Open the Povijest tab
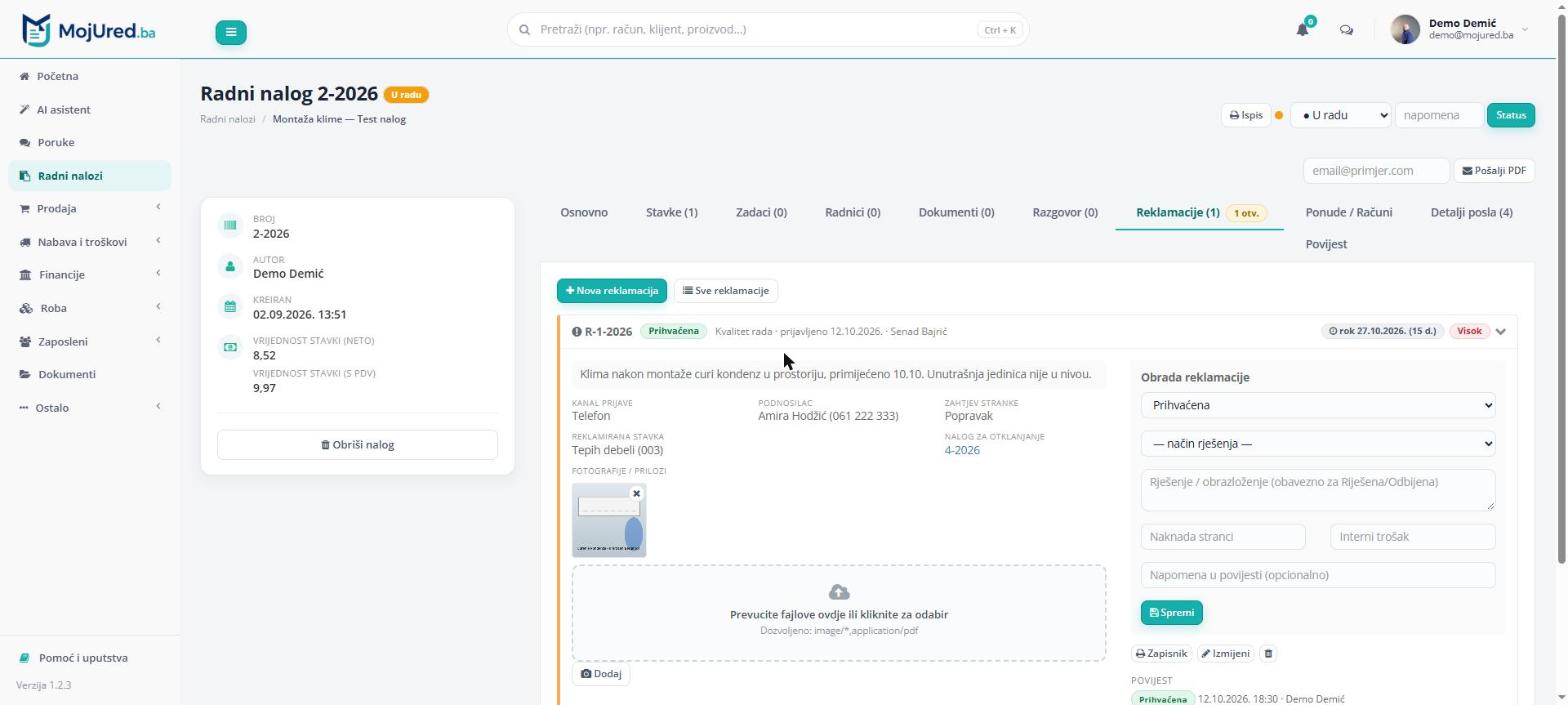This screenshot has height=705, width=1568. [1326, 244]
